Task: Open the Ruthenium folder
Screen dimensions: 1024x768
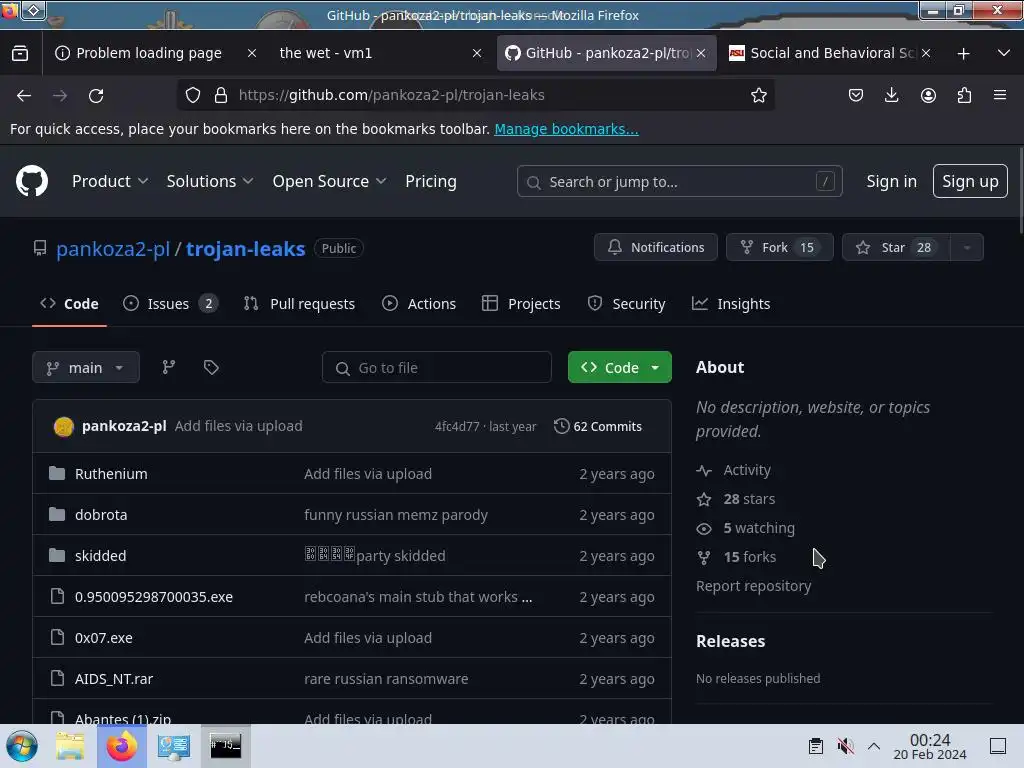Action: (111, 473)
